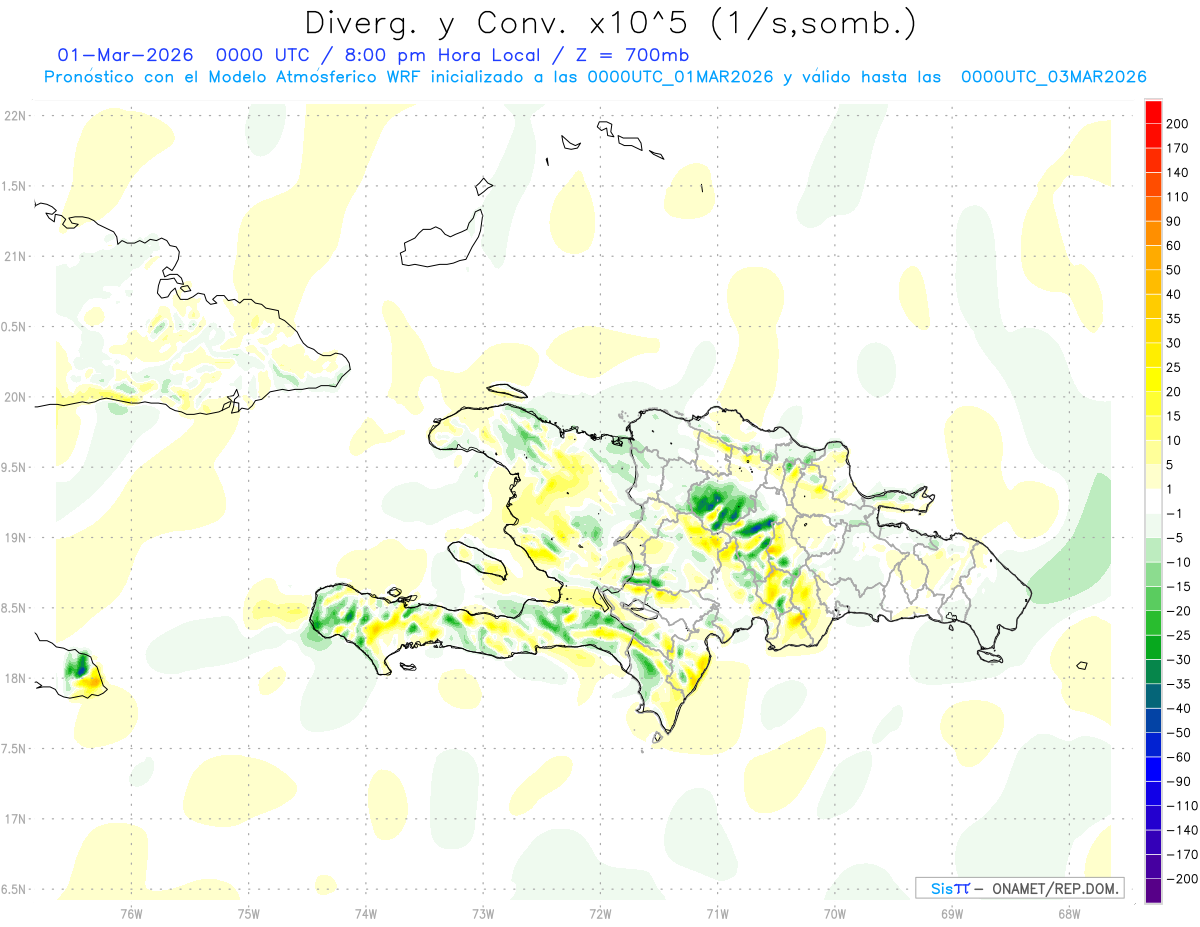
Task: Click the "69W" longitude label
Action: click(951, 914)
